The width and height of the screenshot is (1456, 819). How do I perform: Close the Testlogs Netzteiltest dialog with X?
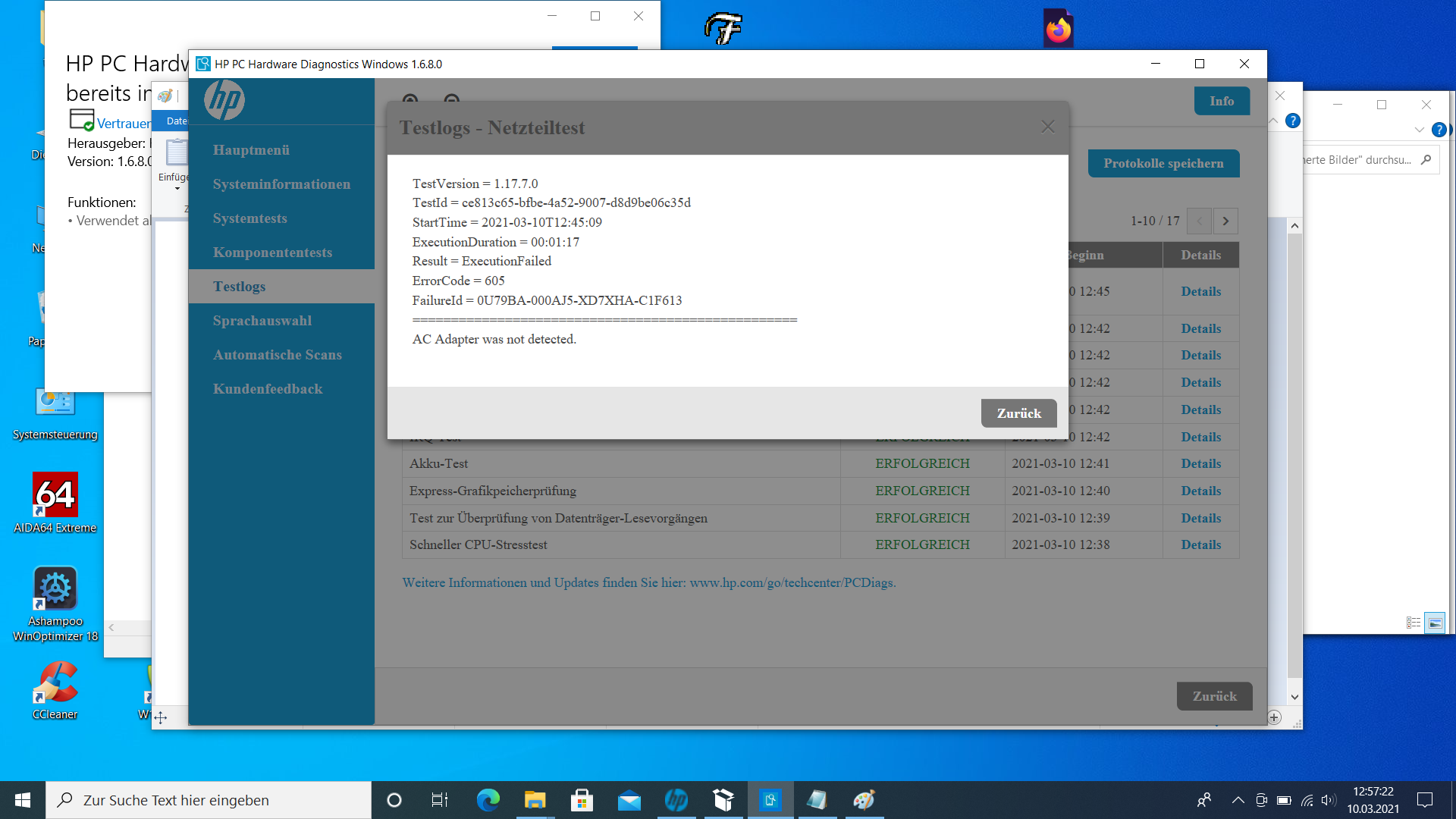click(1047, 127)
